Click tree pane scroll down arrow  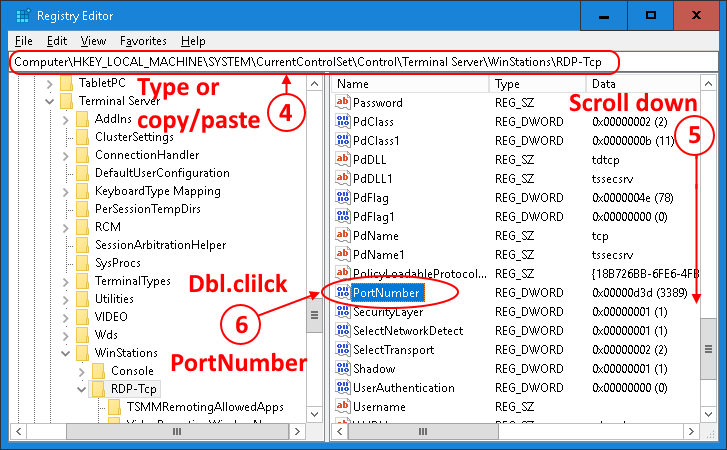(x=314, y=414)
